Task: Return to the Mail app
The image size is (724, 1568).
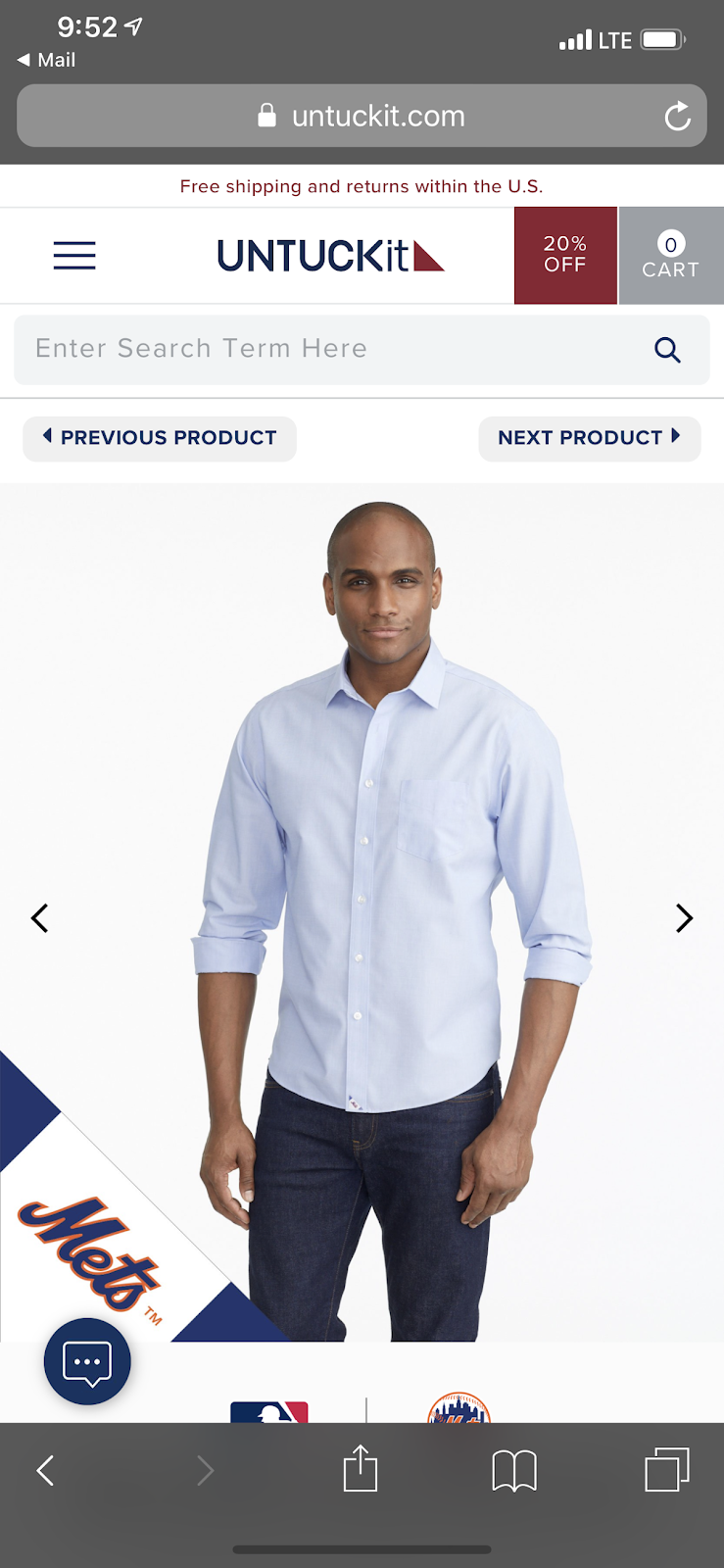Action: point(46,60)
